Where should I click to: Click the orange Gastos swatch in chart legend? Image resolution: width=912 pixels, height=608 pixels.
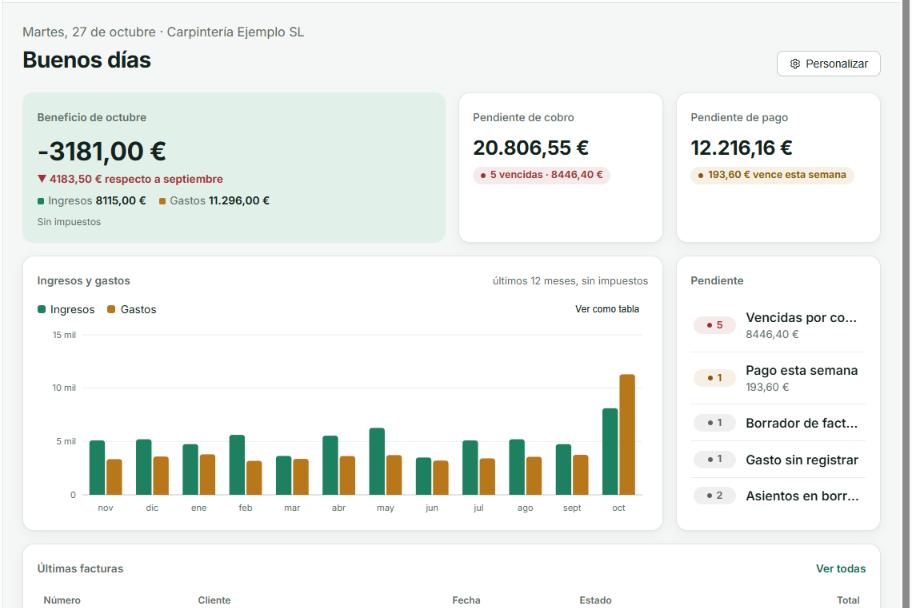click(x=111, y=309)
